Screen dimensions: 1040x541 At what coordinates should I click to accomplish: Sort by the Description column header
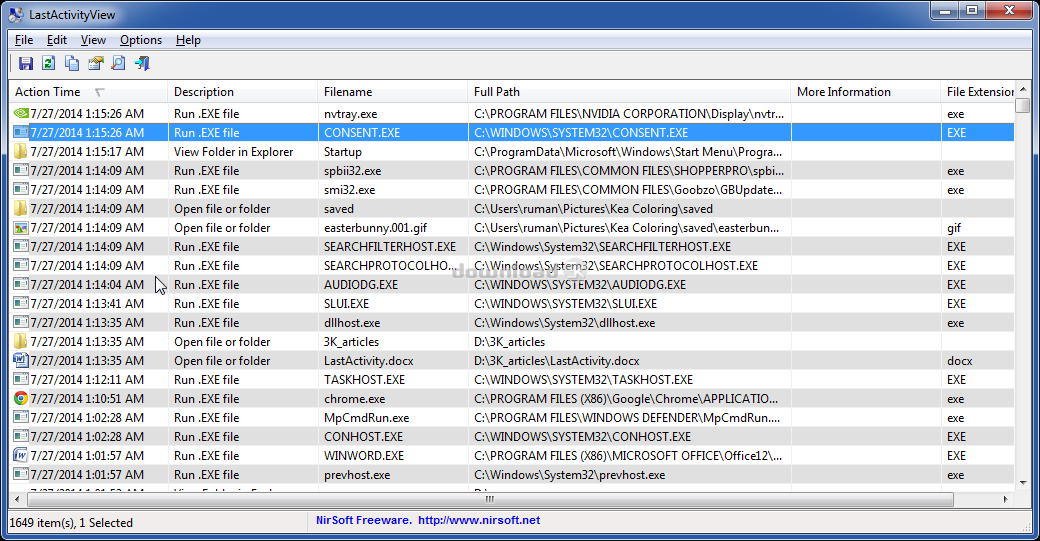[x=243, y=91]
